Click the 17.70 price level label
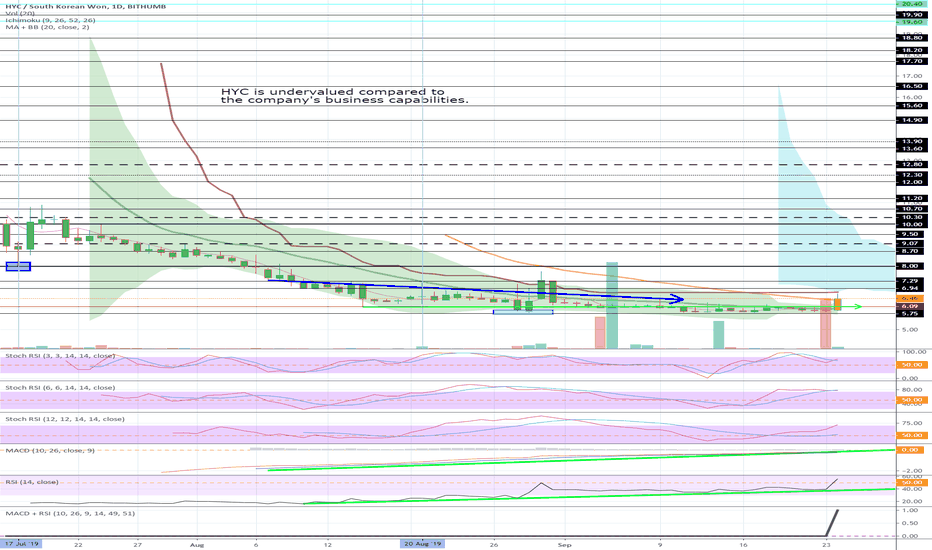 point(912,61)
